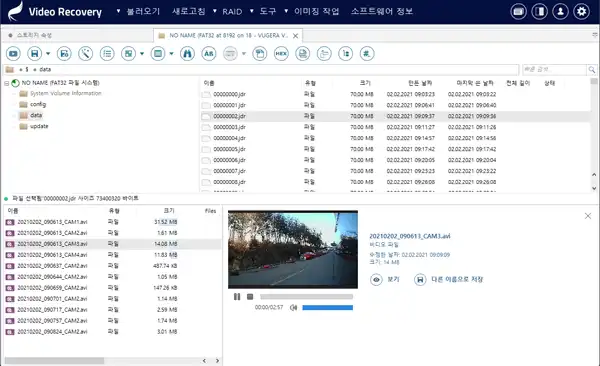600x366 pixels.
Task: Open the RAID menu
Action: click(232, 11)
